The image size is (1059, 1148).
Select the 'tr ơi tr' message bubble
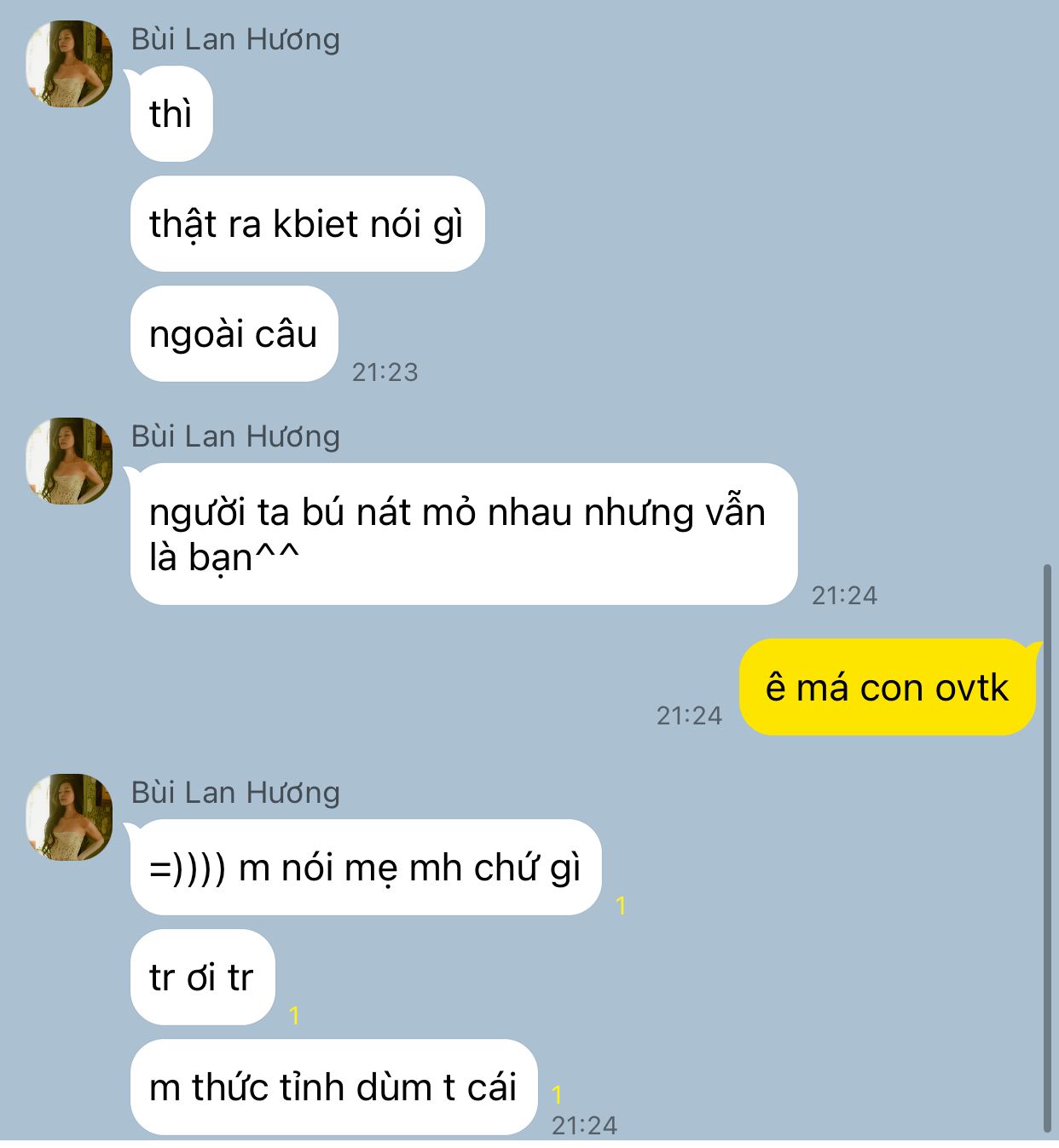[x=202, y=978]
